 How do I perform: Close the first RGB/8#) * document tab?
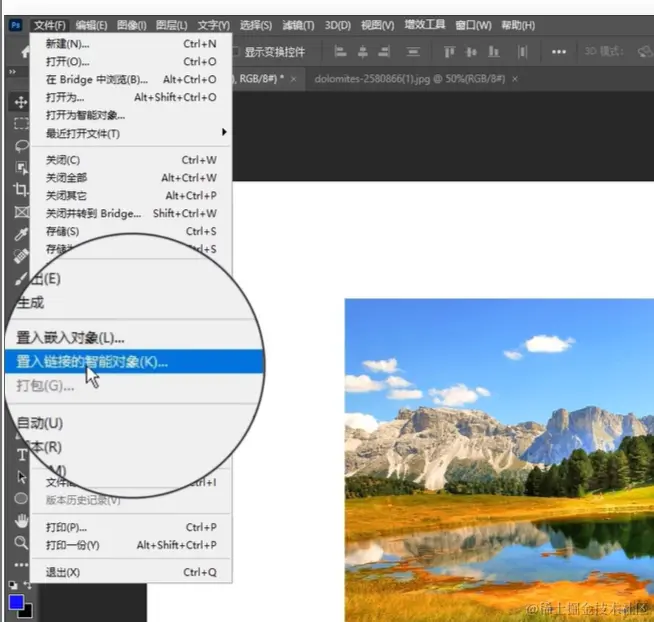(x=294, y=79)
